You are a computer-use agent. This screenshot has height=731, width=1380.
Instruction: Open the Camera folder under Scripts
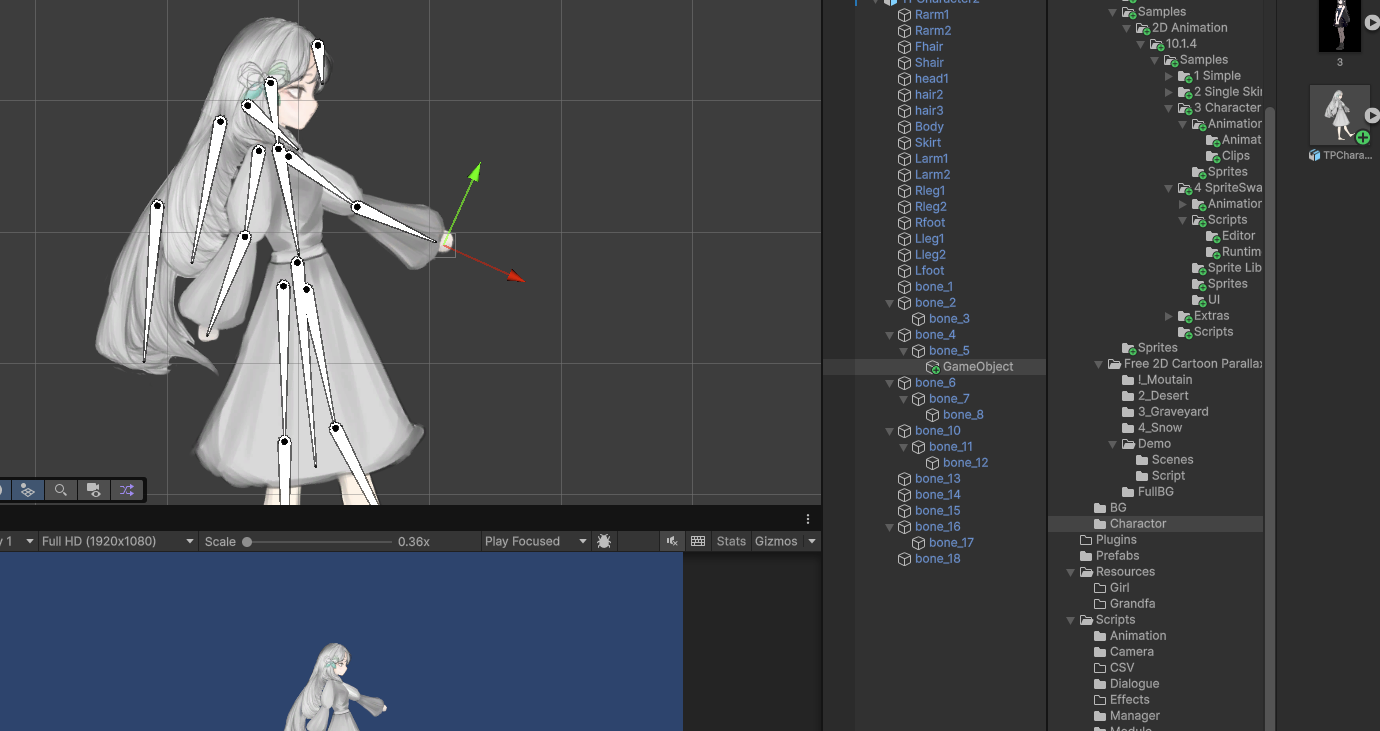(x=1132, y=652)
